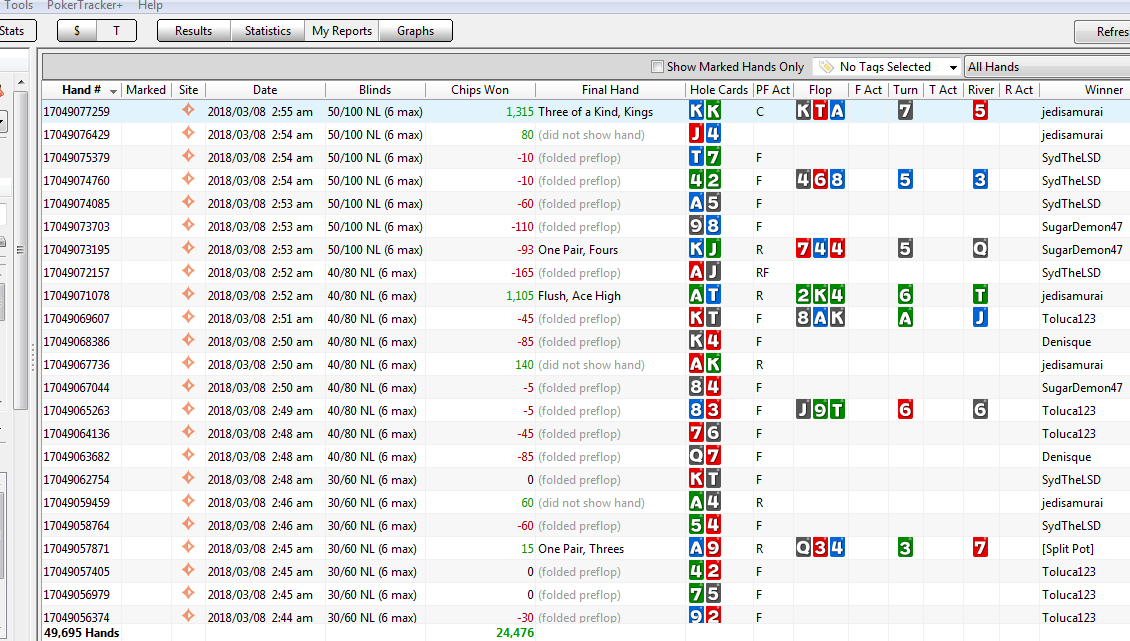Select the T tournament toggle

tap(117, 30)
